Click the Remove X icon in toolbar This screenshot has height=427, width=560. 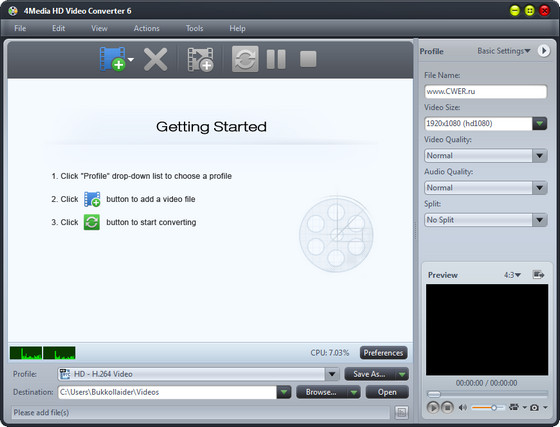pyautogui.click(x=155, y=60)
